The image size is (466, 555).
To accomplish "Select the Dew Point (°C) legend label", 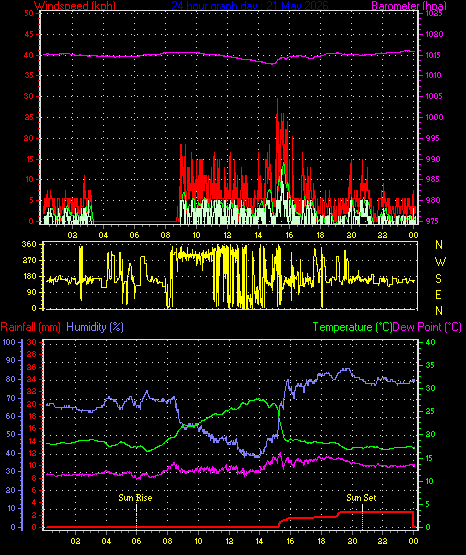I will pyautogui.click(x=427, y=327).
